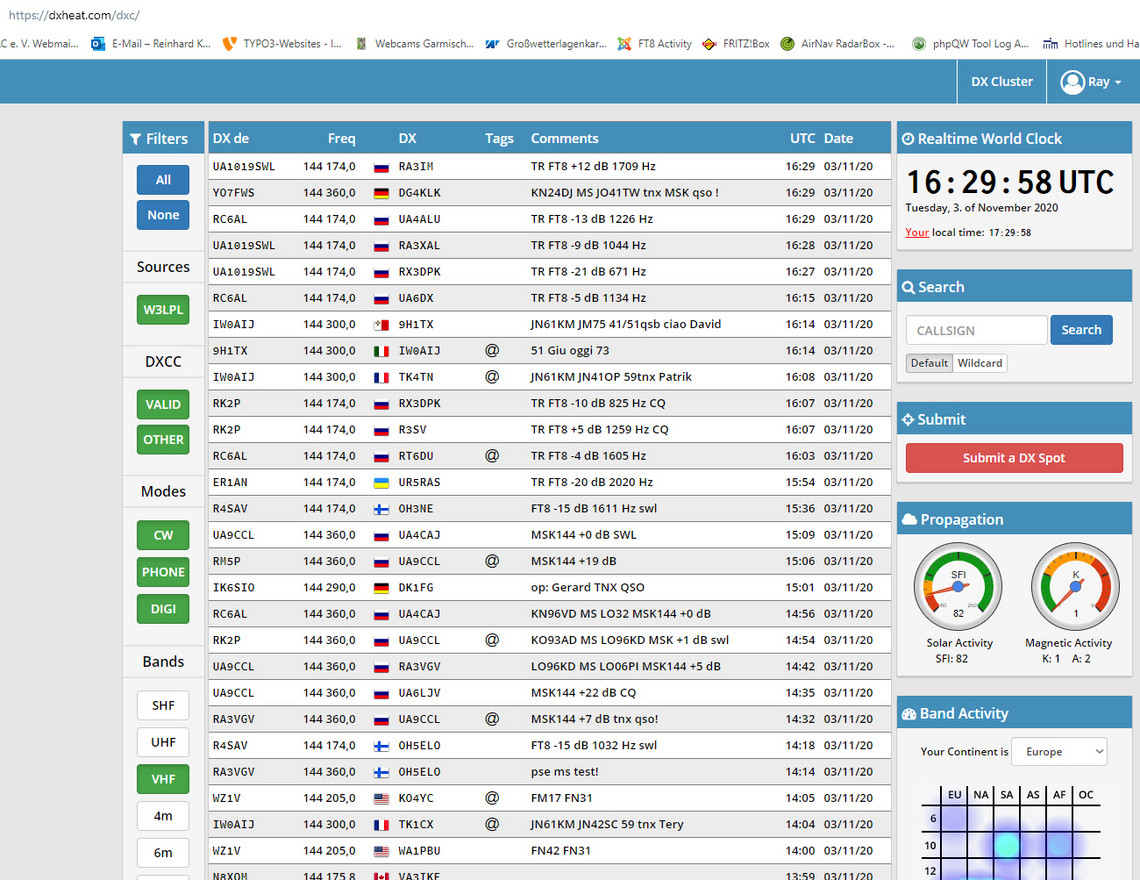
Task: Click the magnifier icon in Search header
Action: (908, 287)
